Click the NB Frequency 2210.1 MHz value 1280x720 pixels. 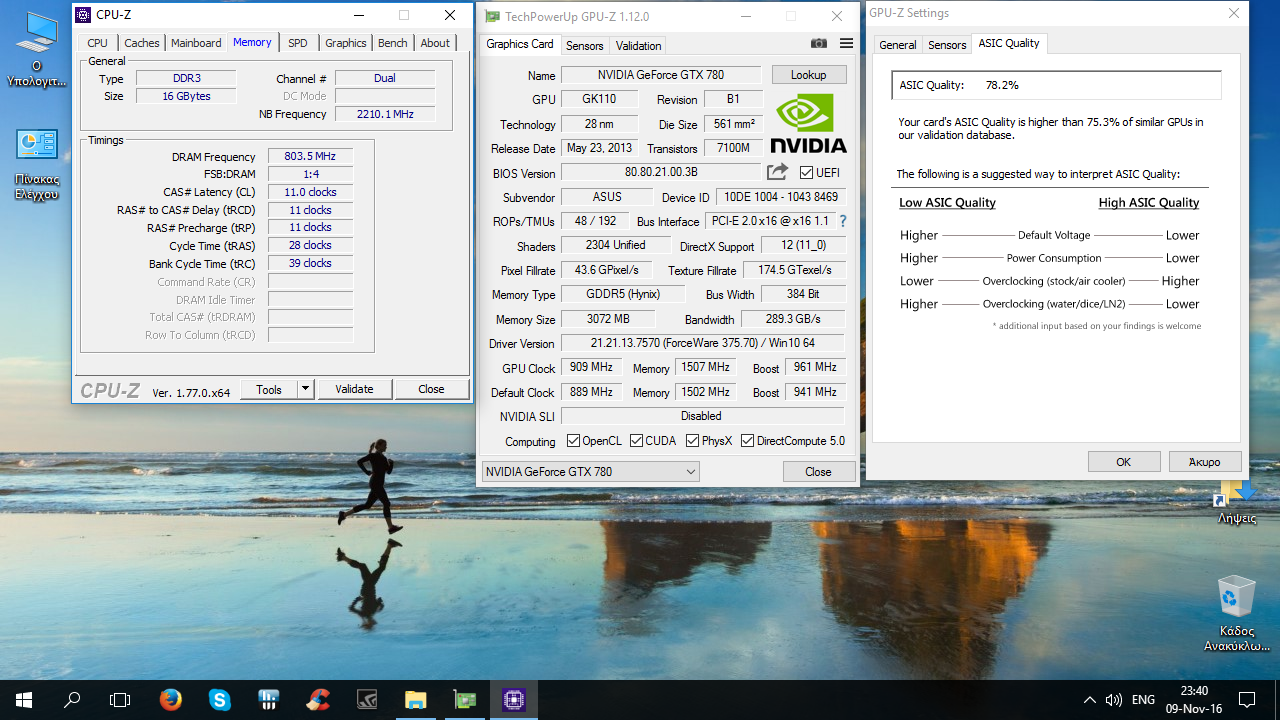[385, 114]
